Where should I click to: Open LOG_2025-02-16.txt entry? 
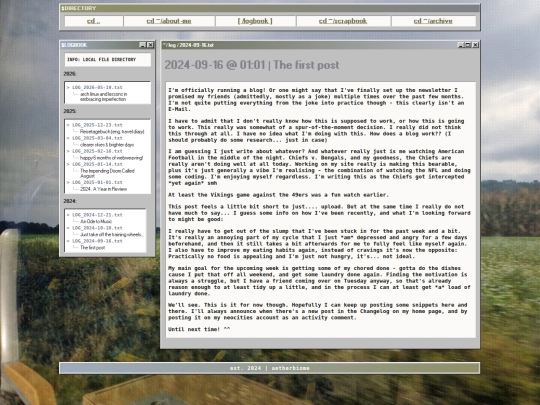(x=97, y=151)
